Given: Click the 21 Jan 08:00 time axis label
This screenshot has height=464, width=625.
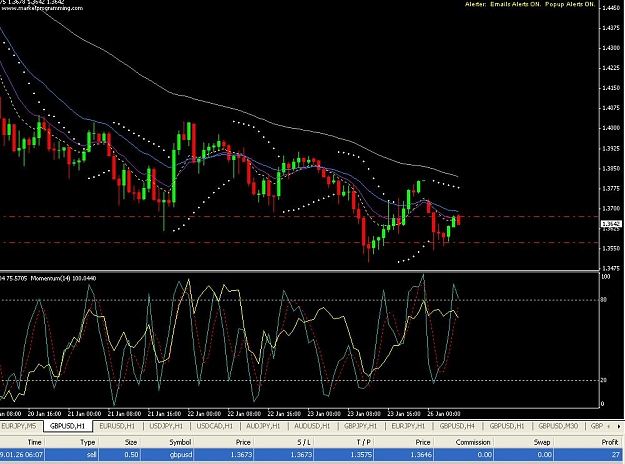Looking at the screenshot, I should (x=124, y=413).
